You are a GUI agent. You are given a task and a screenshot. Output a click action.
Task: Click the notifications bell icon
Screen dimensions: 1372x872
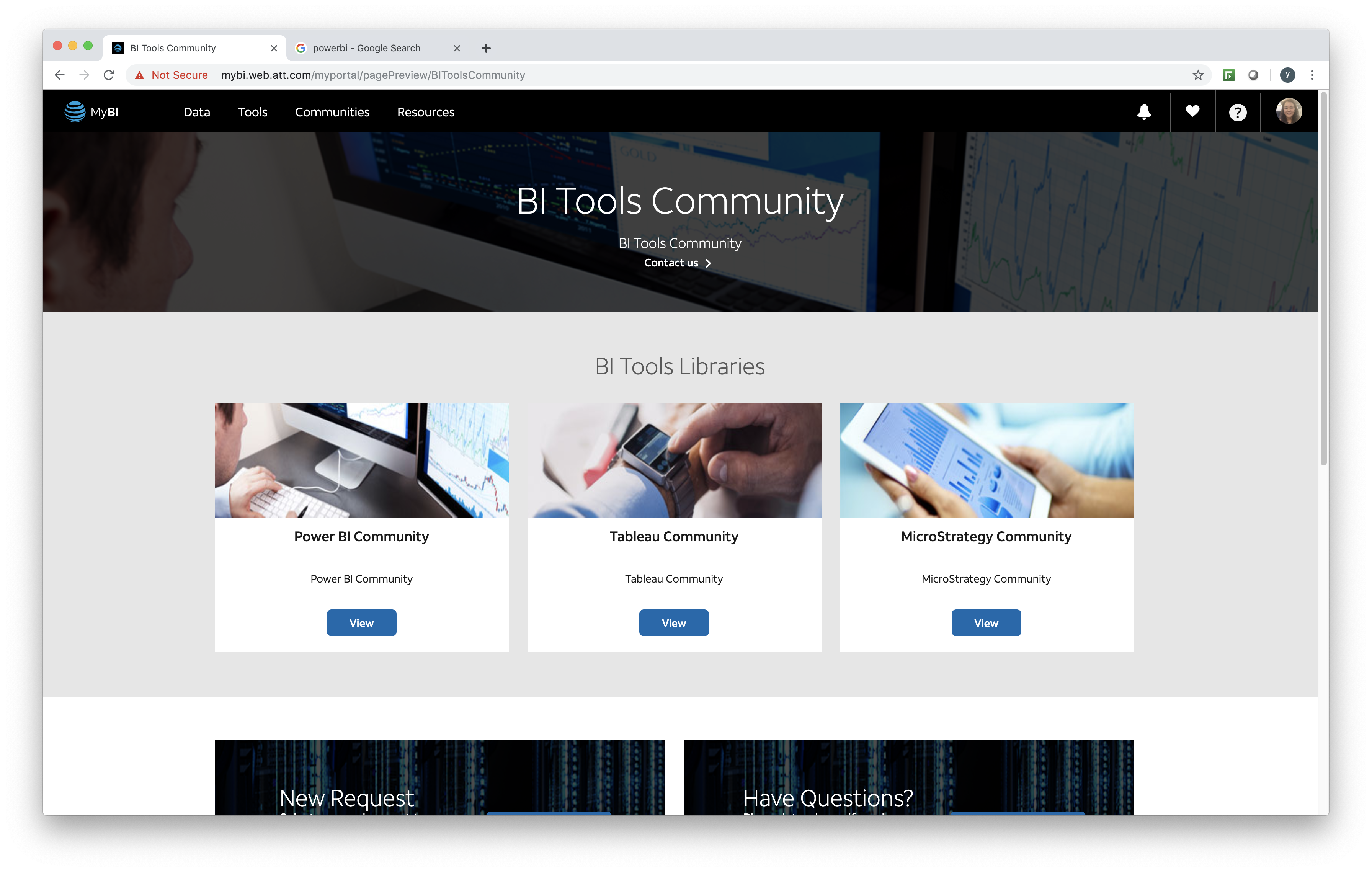[1143, 112]
